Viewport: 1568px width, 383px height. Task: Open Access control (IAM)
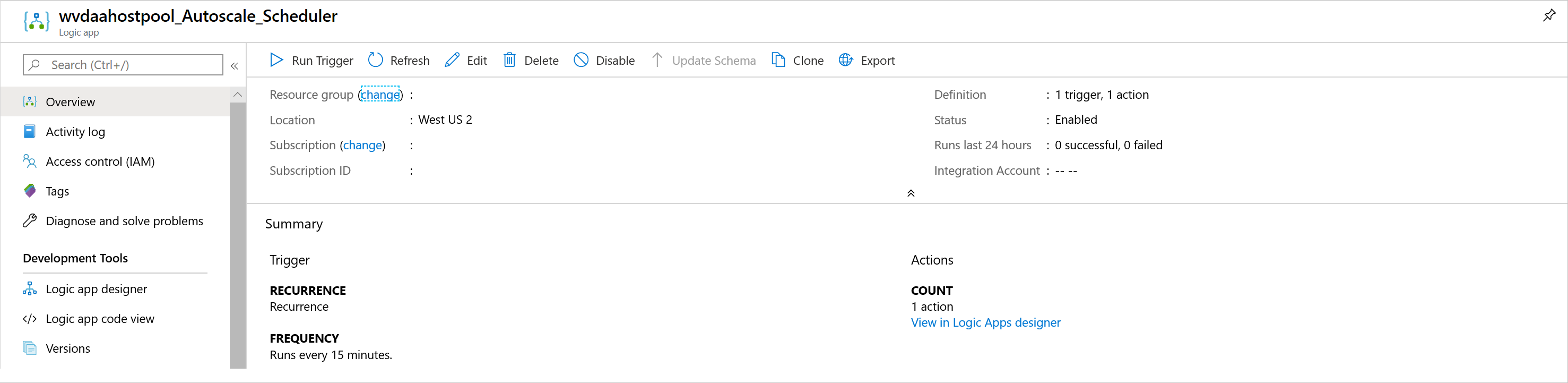coord(100,161)
